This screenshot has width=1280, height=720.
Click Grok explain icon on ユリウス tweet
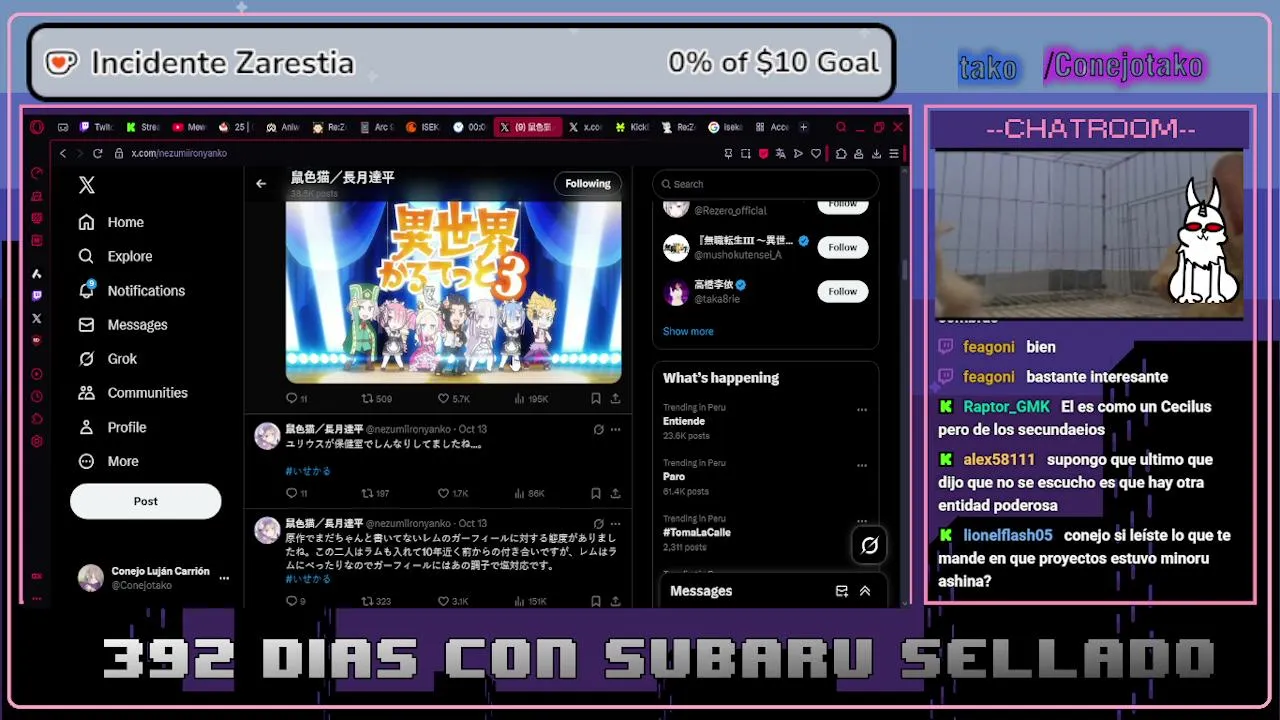click(x=598, y=430)
